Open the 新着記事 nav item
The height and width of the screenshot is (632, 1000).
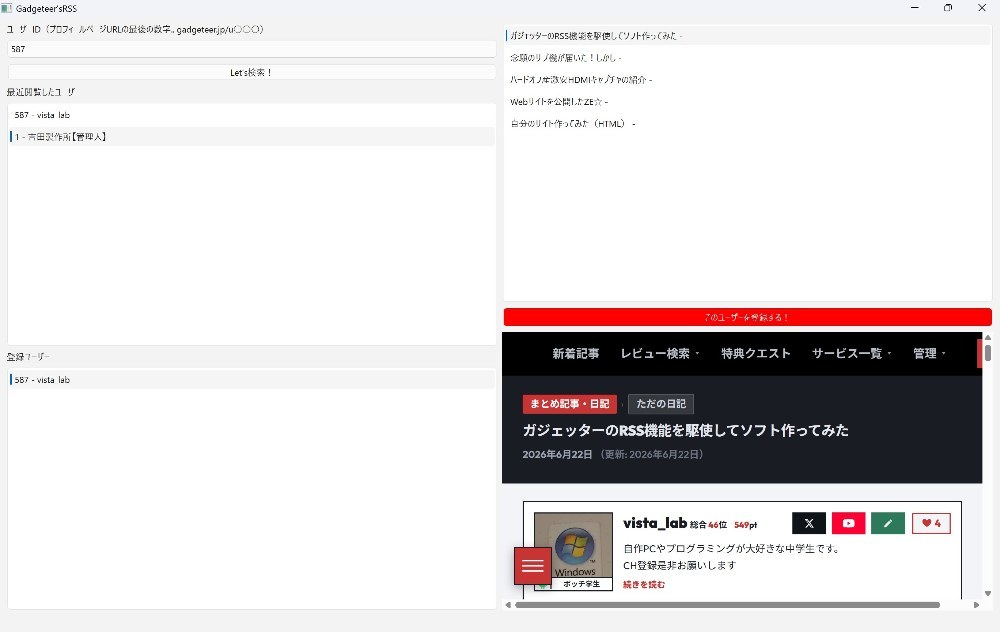click(575, 353)
